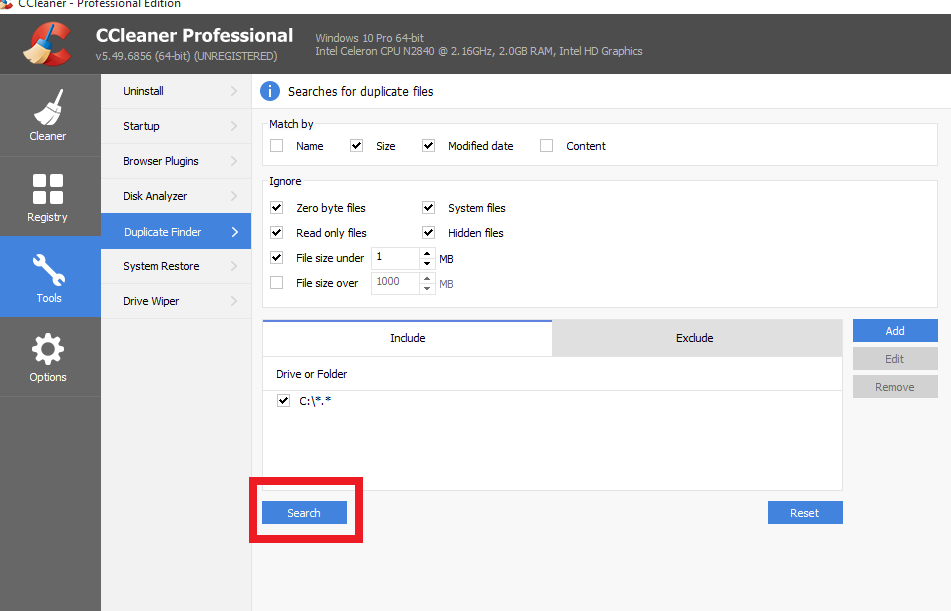Click the blue info icon
Viewport: 951px width, 611px height.
coord(270,92)
